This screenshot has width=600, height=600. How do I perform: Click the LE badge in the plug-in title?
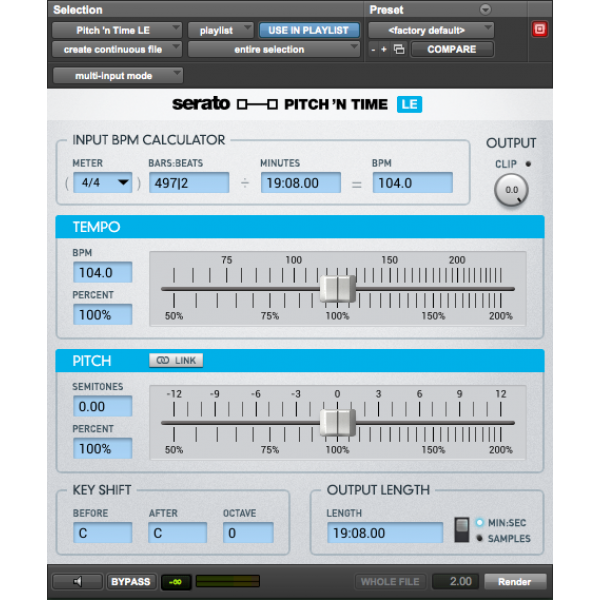tap(409, 104)
